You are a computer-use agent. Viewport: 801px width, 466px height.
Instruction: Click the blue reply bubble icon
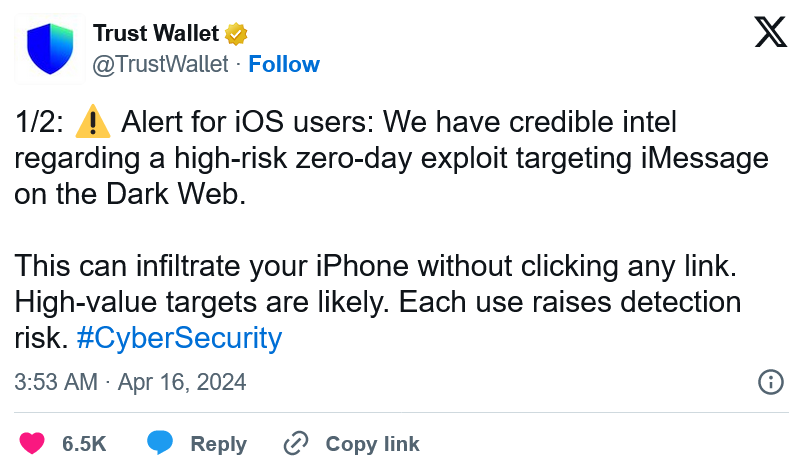click(160, 442)
